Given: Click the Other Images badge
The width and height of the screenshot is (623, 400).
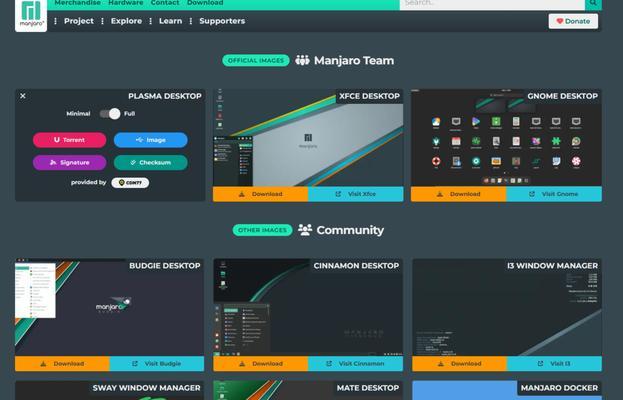Looking at the screenshot, I should pos(263,230).
